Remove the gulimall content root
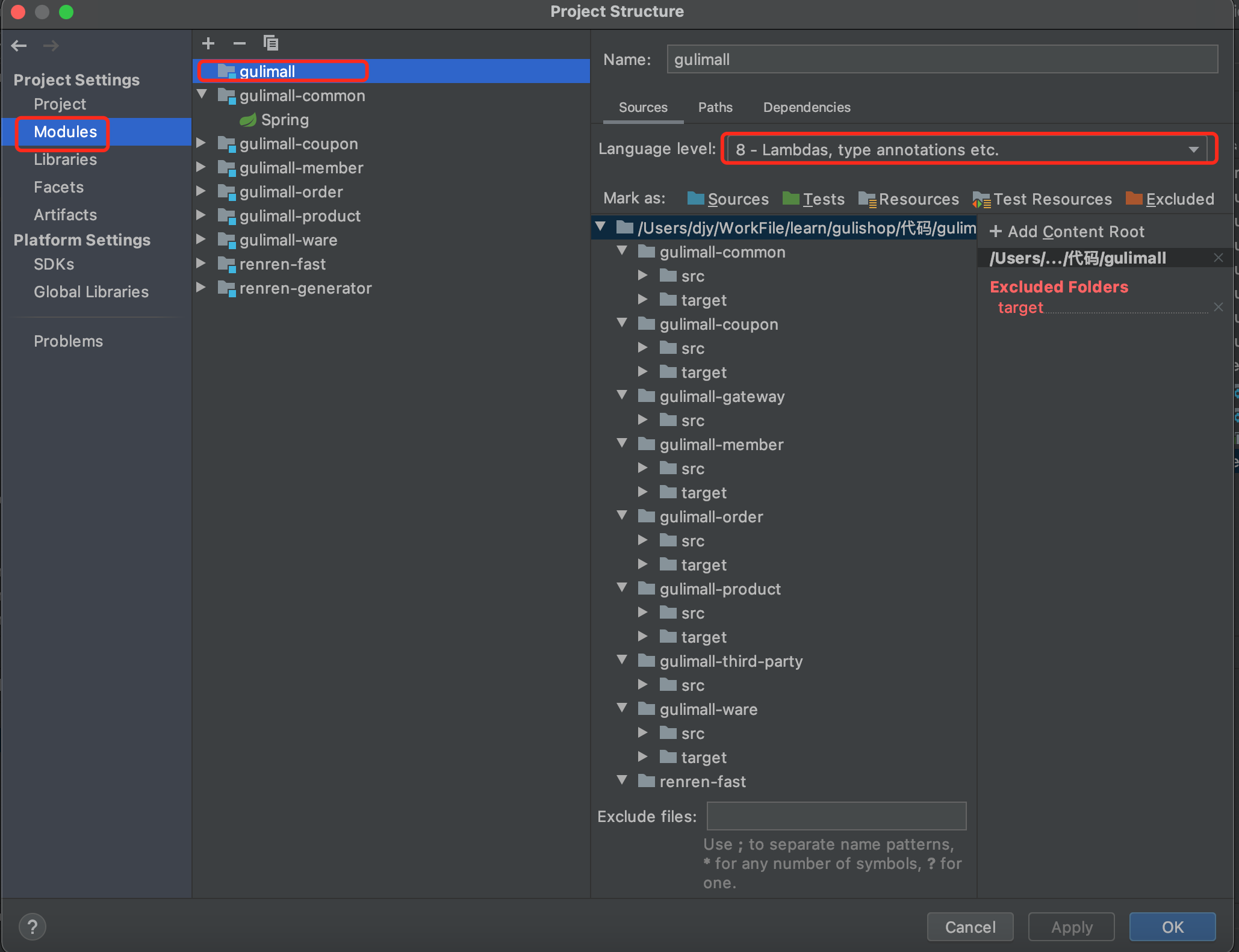1239x952 pixels. click(x=1218, y=258)
